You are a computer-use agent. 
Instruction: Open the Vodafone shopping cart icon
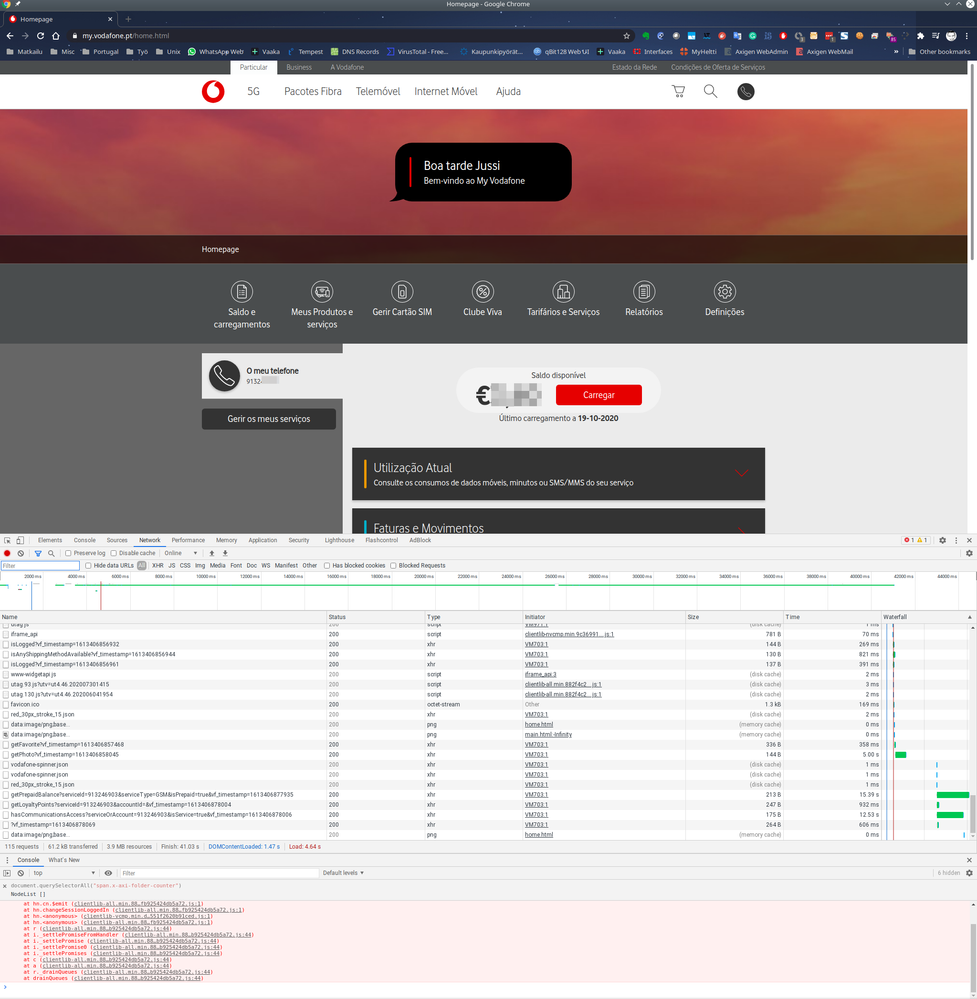(678, 90)
